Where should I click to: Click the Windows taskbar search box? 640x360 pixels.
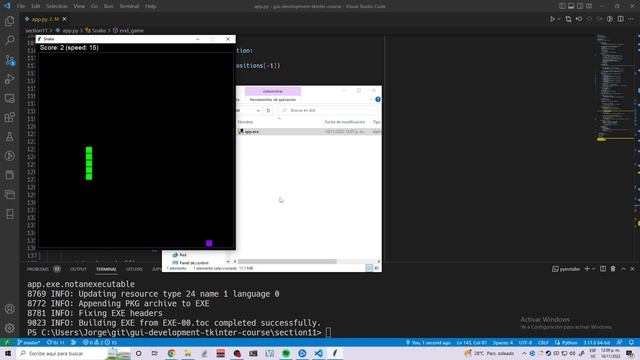(x=73, y=353)
